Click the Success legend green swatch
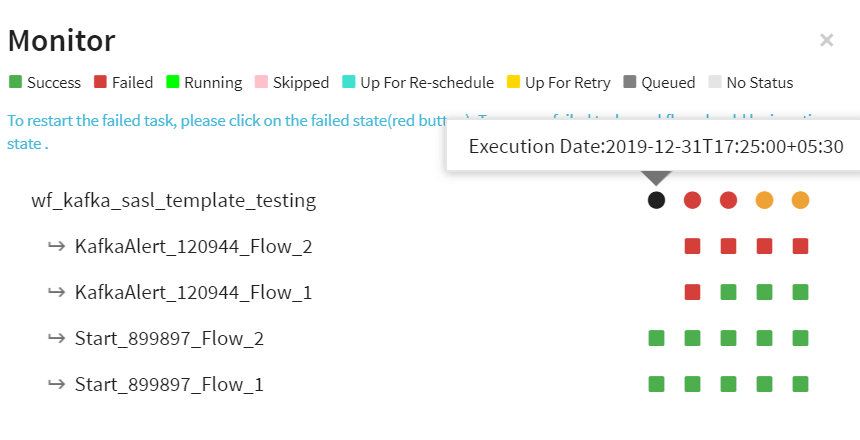 pos(15,82)
